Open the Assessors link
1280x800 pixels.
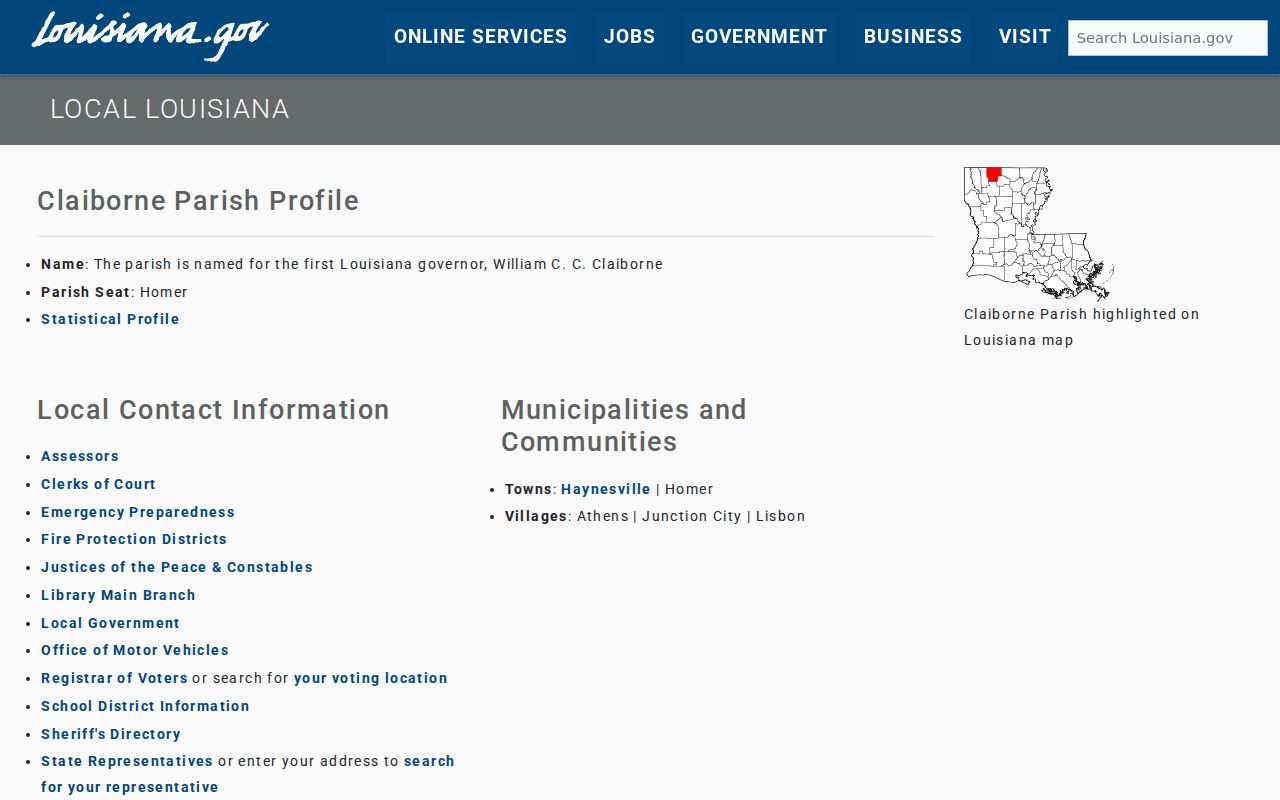[x=80, y=456]
